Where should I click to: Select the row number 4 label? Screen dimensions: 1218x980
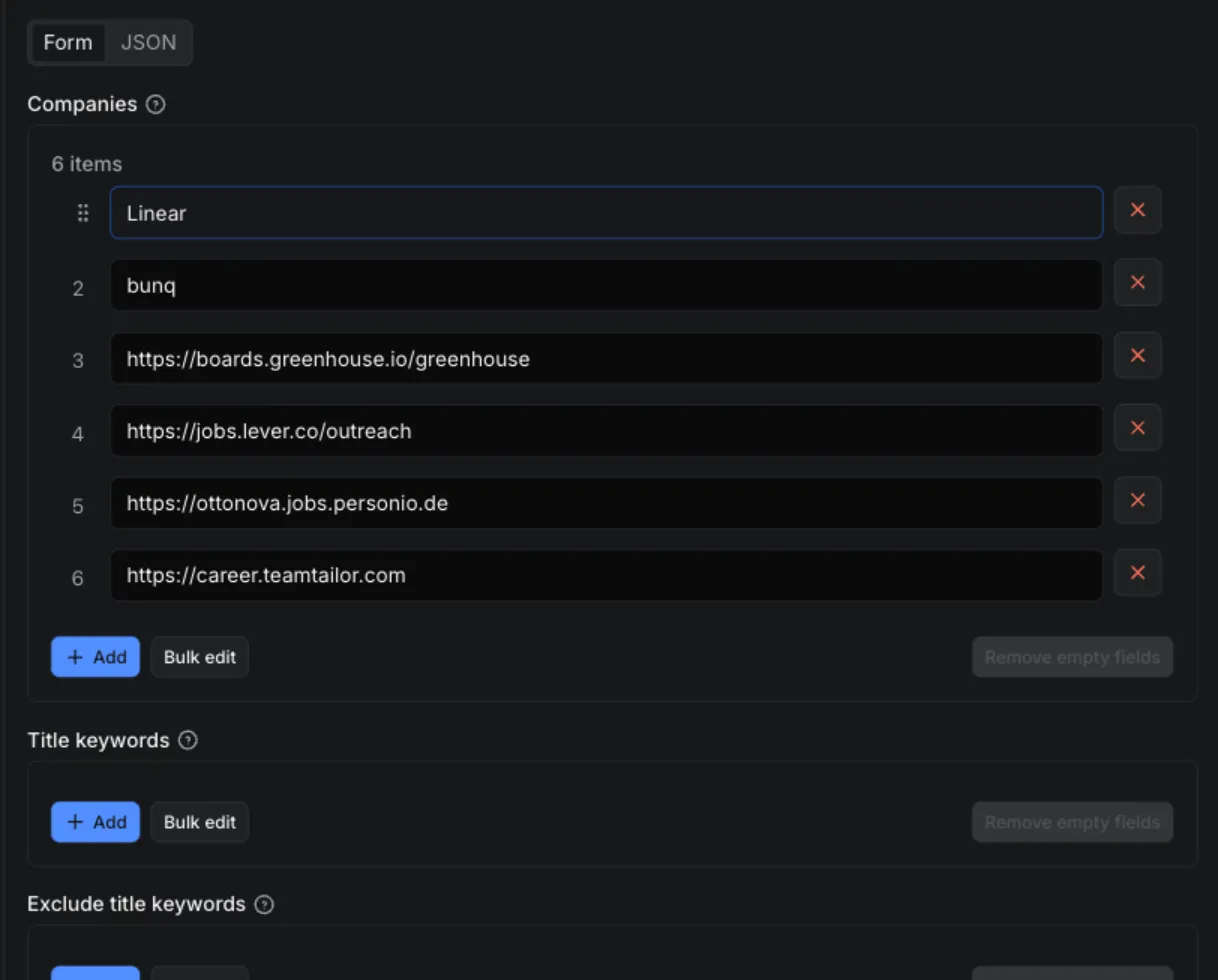(78, 434)
